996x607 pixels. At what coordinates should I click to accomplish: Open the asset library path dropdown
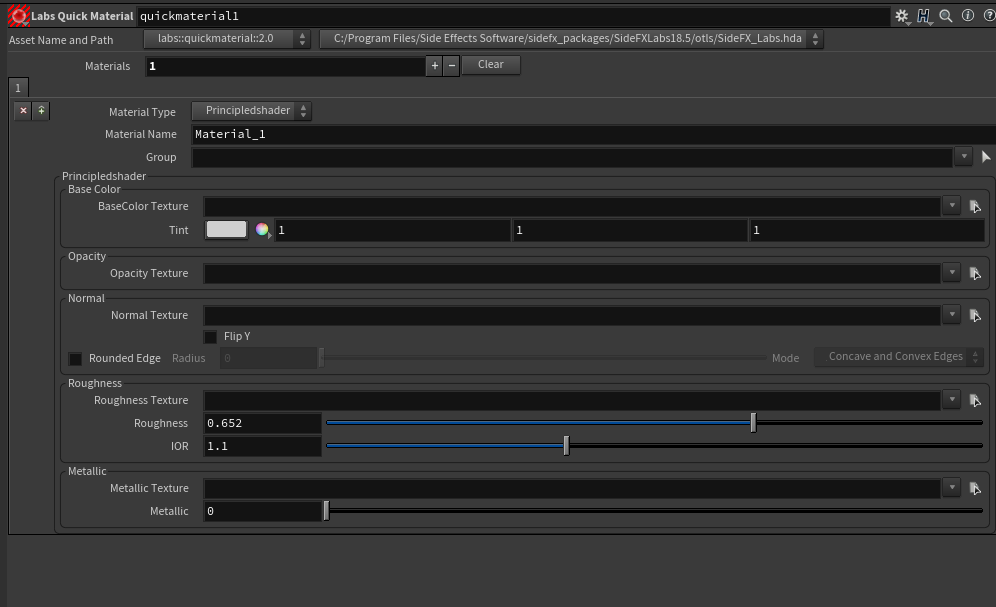(572, 39)
